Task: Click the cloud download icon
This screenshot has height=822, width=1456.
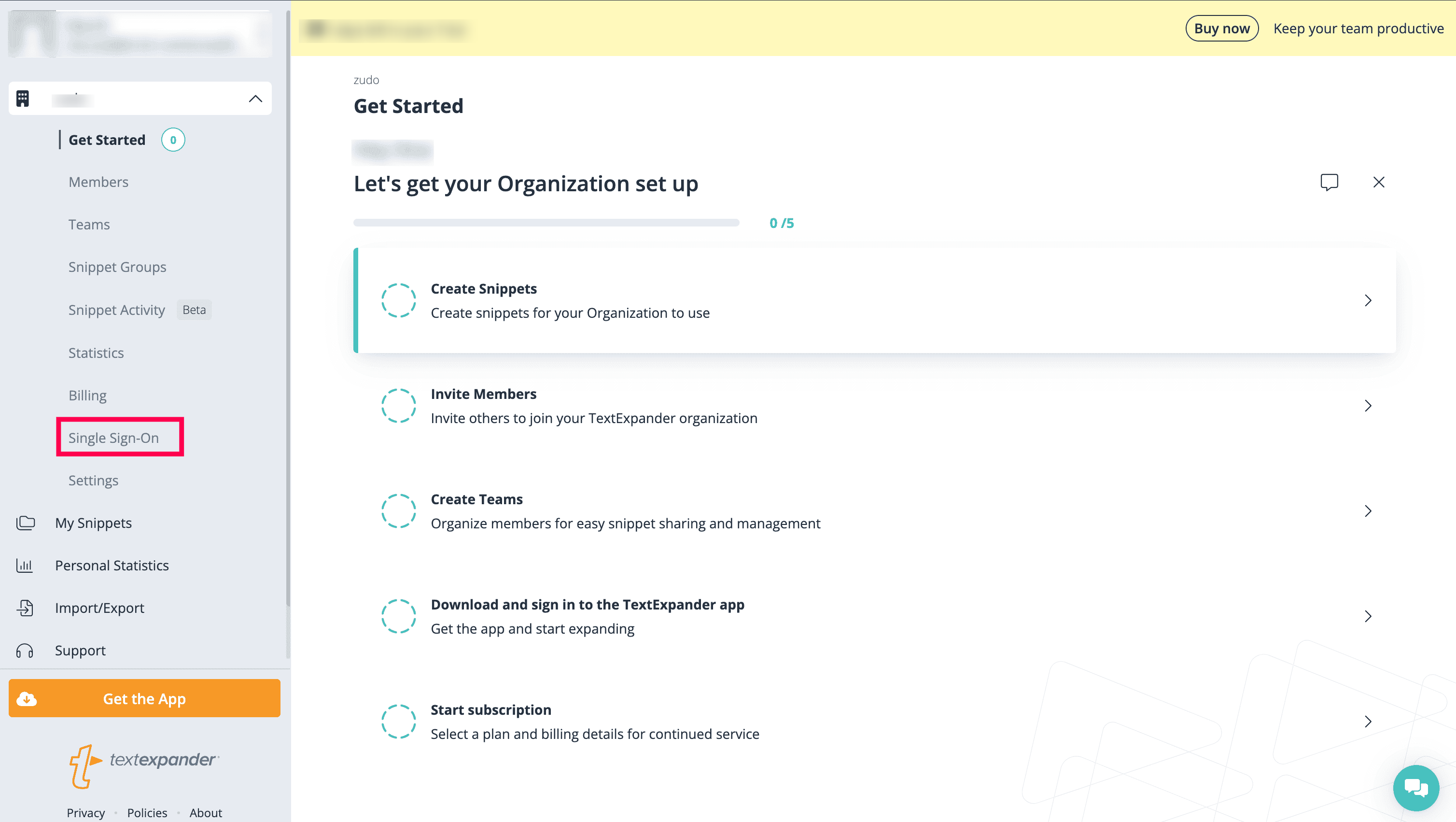Action: coord(27,699)
